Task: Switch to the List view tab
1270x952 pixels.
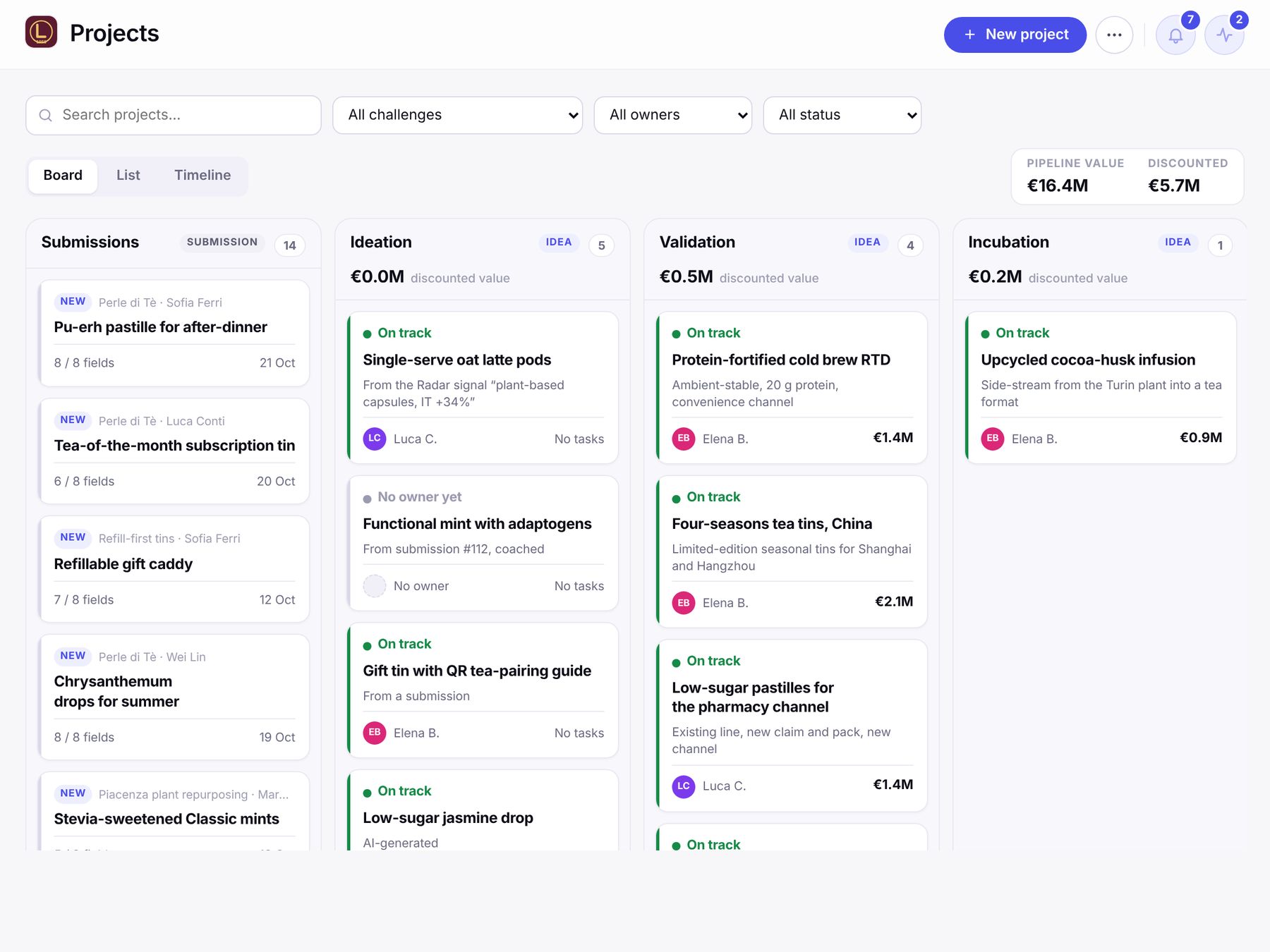Action: click(x=128, y=176)
